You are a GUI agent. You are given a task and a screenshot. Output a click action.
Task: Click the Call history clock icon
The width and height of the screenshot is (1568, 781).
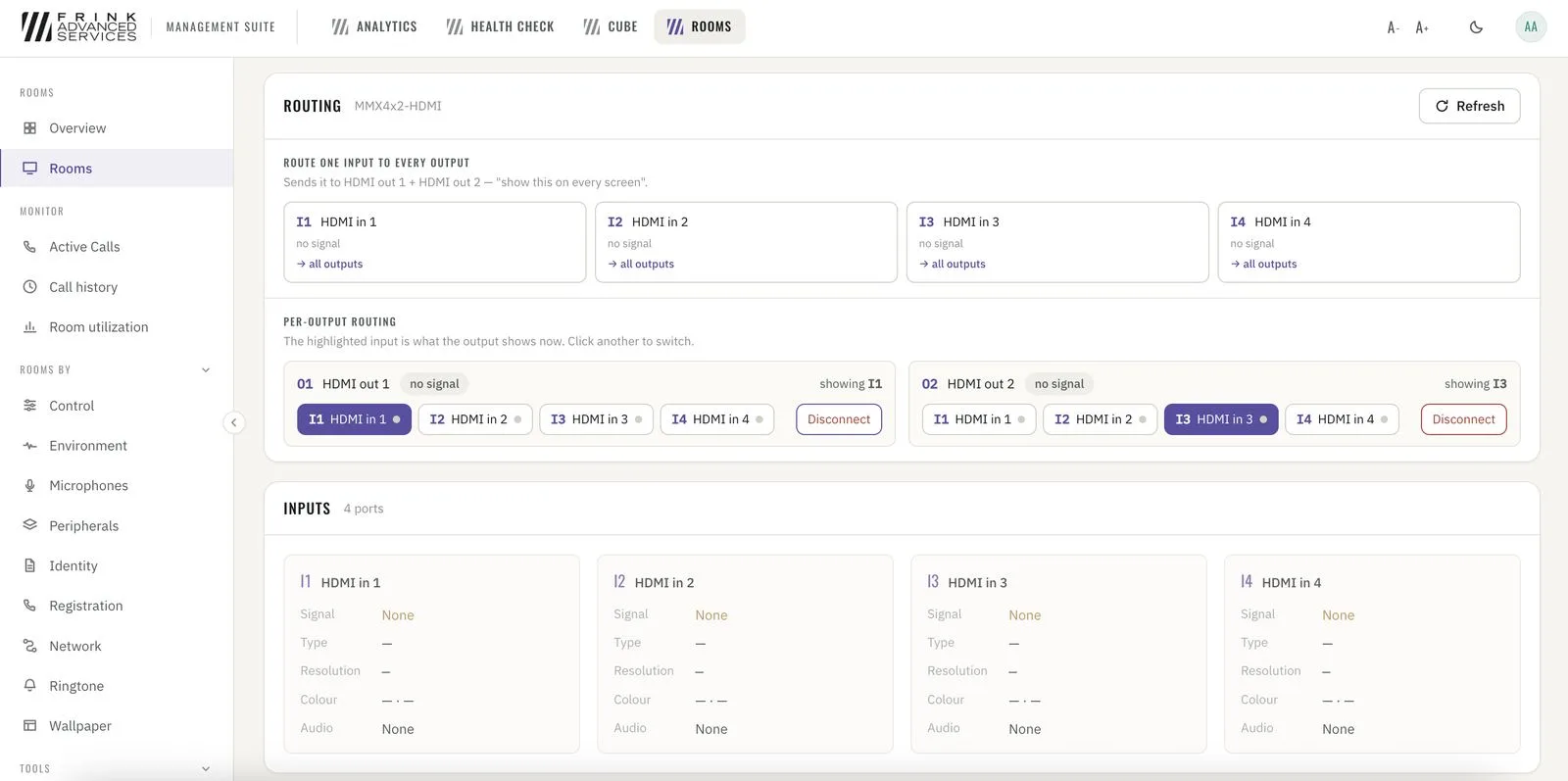pyautogui.click(x=30, y=287)
